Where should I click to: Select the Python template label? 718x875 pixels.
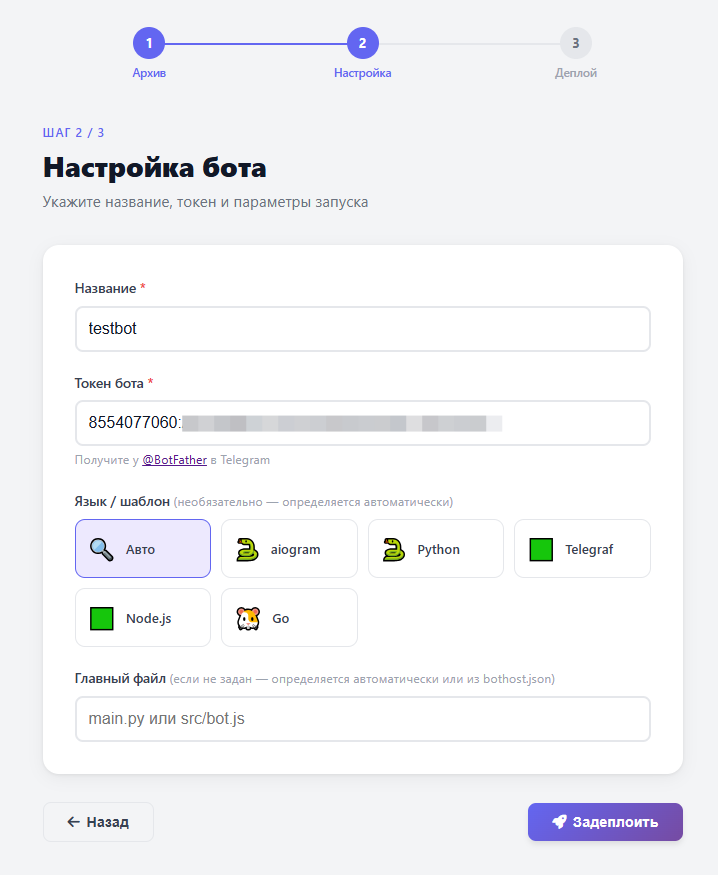click(438, 550)
